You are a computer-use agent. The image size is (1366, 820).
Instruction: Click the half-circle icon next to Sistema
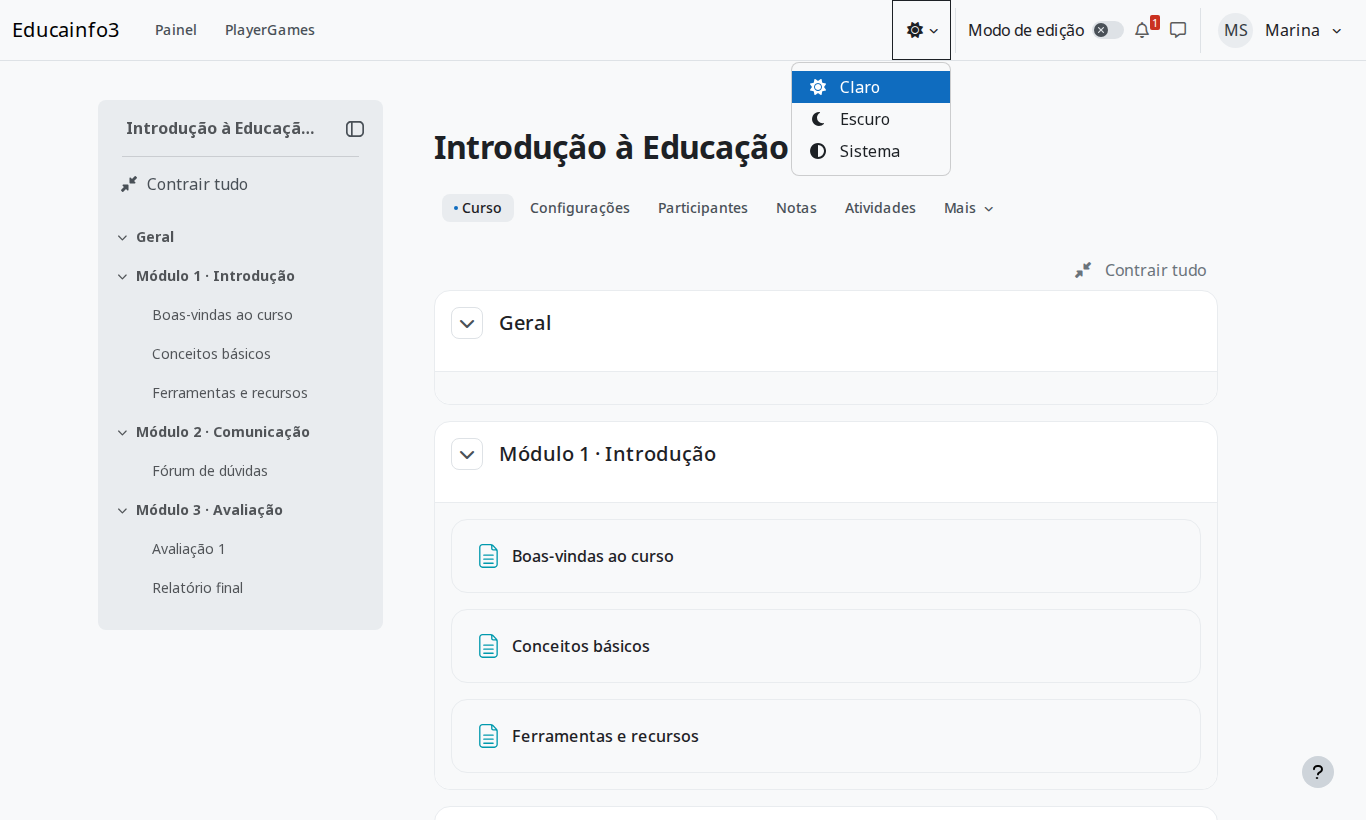point(818,151)
